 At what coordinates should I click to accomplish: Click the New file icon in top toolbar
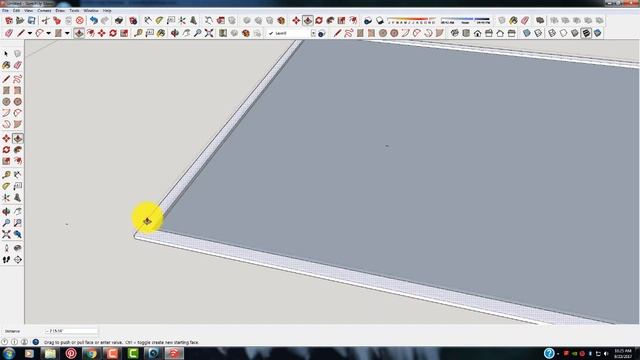[x=9, y=20]
